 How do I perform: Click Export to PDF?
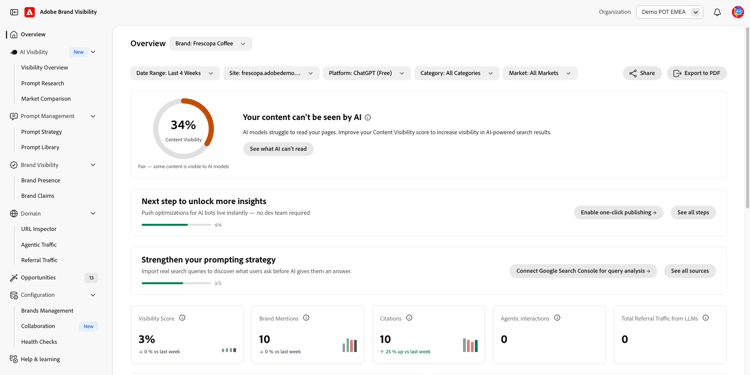click(x=697, y=73)
